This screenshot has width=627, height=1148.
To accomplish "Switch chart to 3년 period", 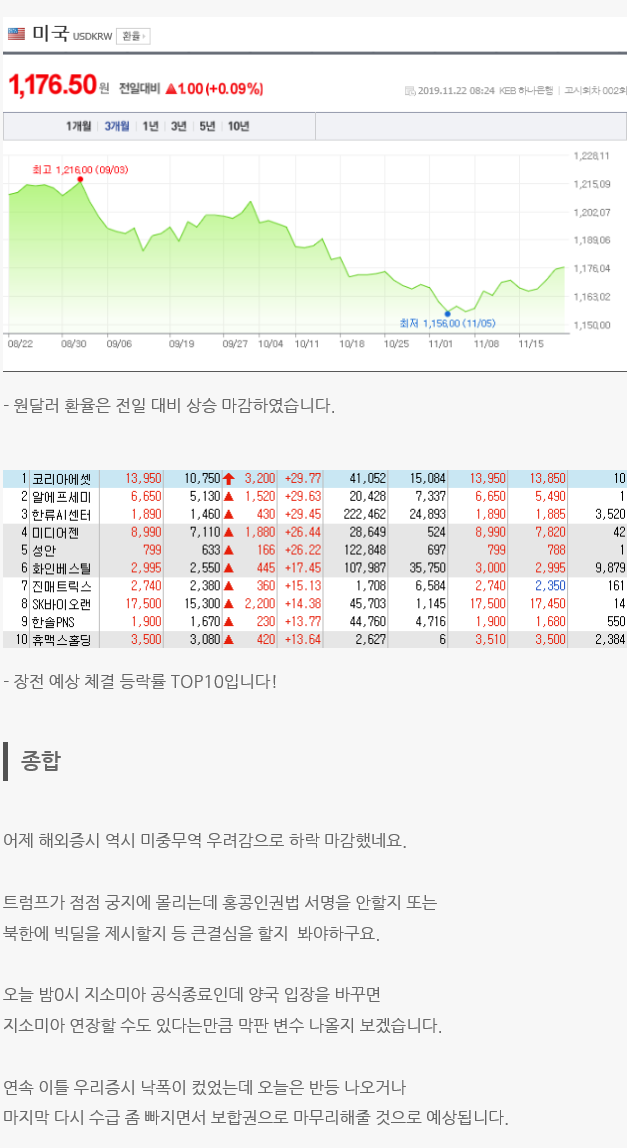I will [x=178, y=126].
